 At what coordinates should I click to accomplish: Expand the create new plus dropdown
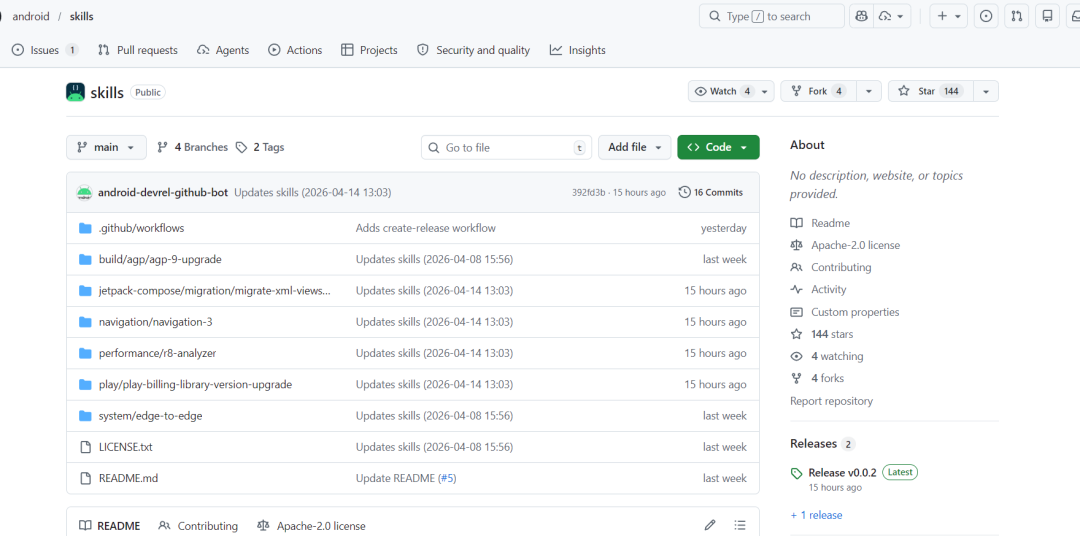(948, 16)
